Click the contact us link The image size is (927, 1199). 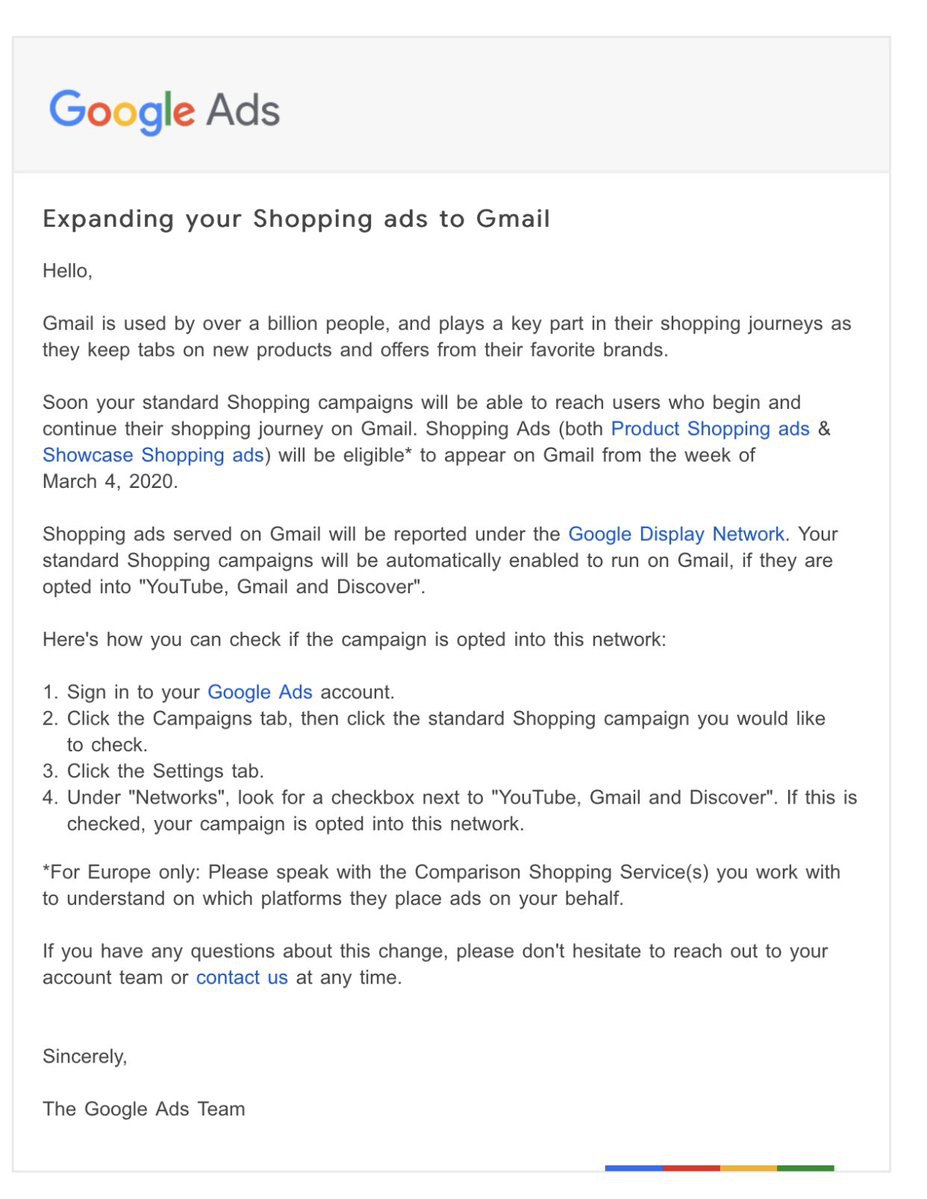[242, 978]
